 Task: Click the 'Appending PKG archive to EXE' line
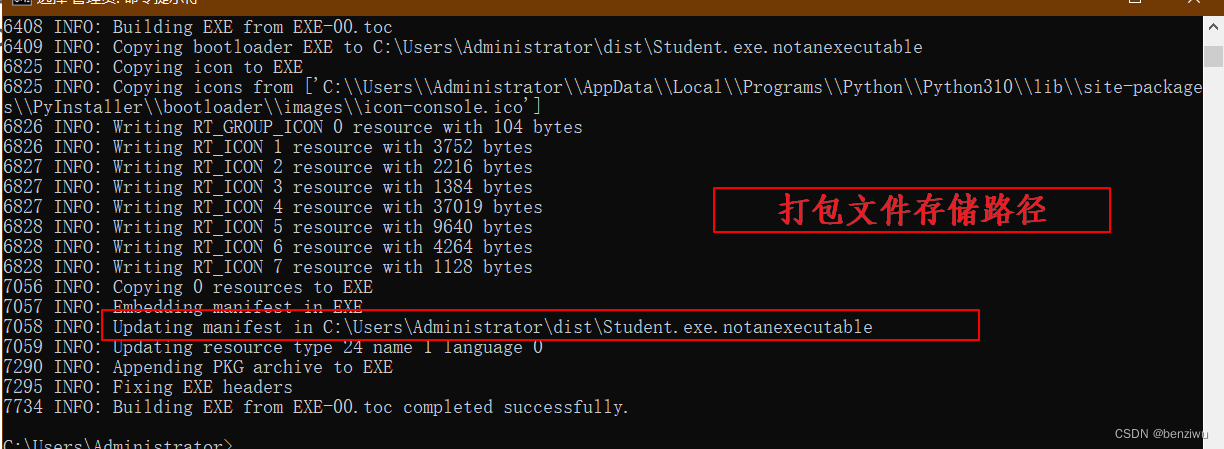point(198,367)
